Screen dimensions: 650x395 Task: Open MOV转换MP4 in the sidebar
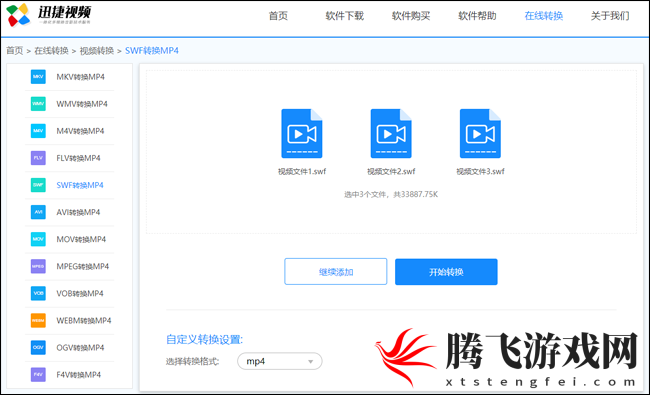pos(81,239)
